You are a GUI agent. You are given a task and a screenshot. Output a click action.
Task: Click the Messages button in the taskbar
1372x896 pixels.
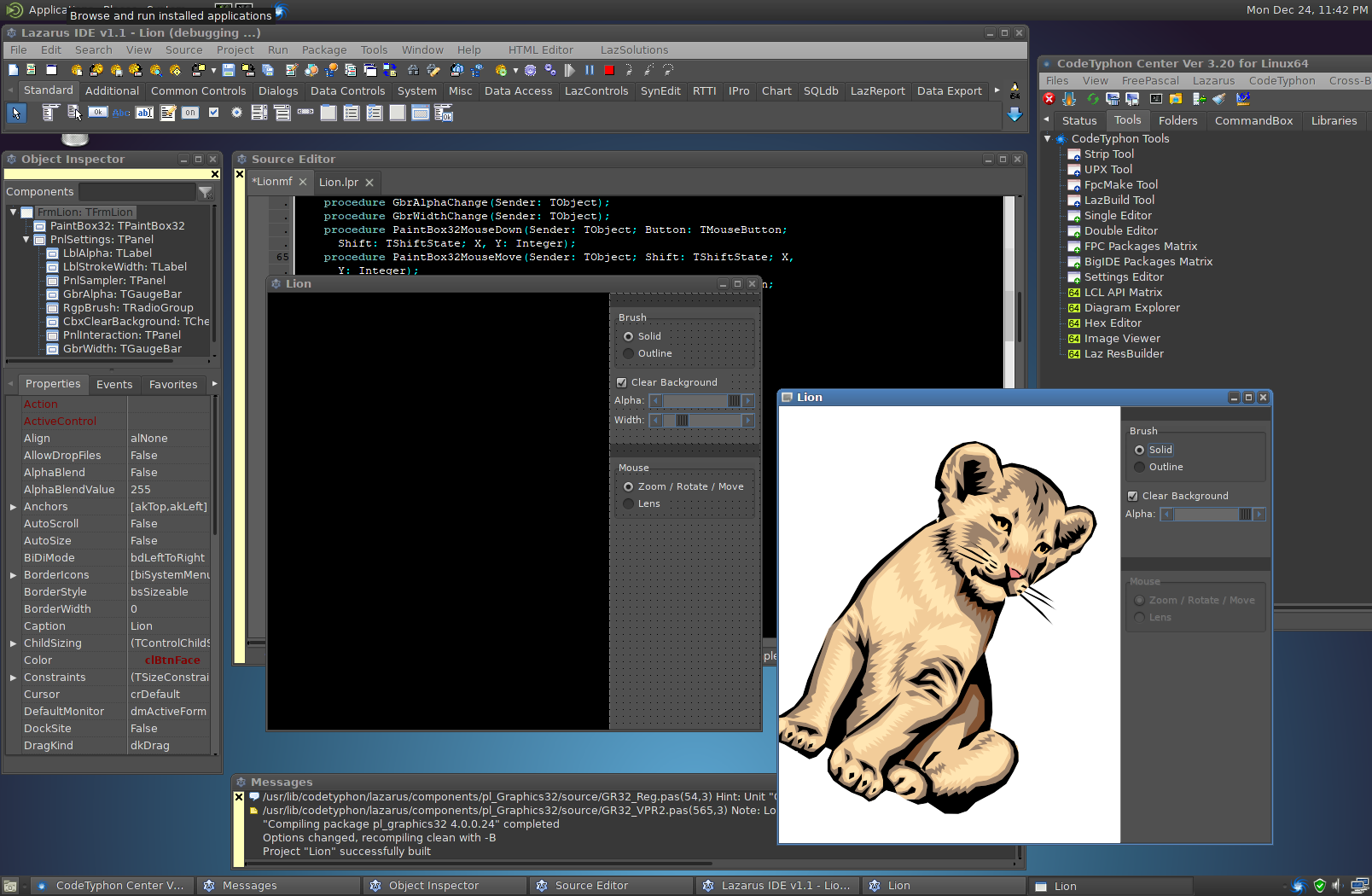point(279,886)
